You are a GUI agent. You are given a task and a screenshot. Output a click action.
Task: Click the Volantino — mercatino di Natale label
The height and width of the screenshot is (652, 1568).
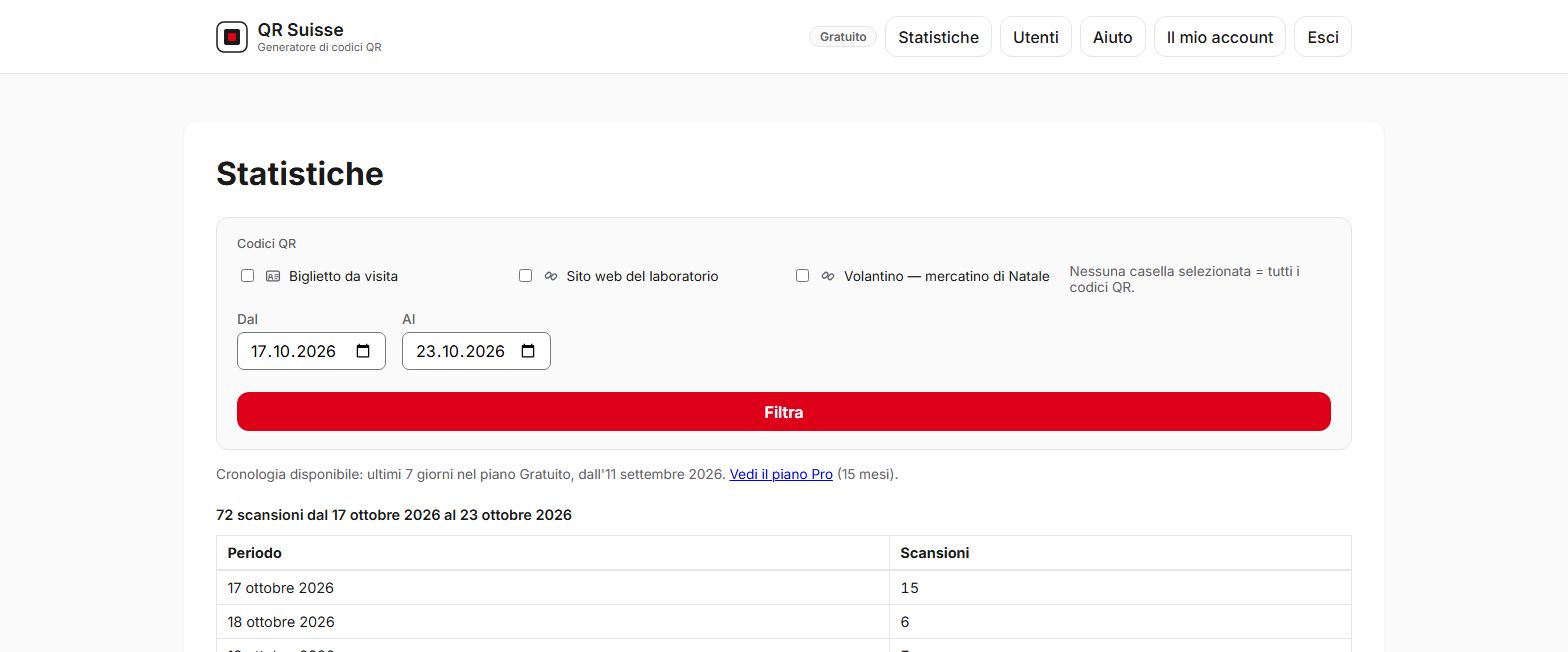tap(947, 276)
